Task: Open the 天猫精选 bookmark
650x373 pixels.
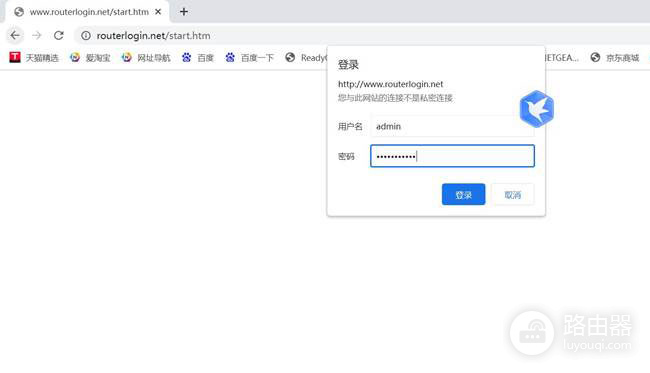Action: (x=34, y=58)
